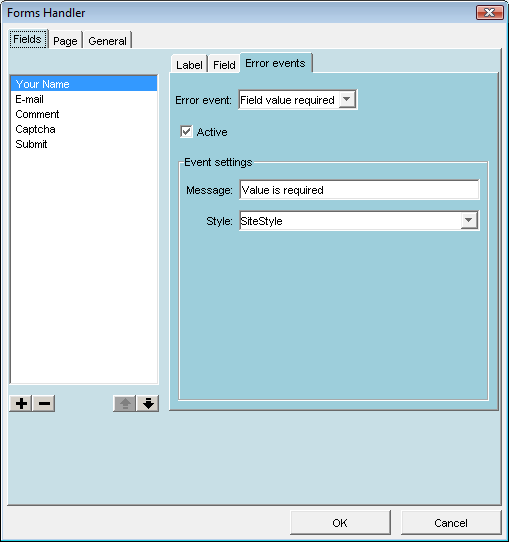Add a new form field with plus icon
The image size is (509, 542).
[21, 403]
